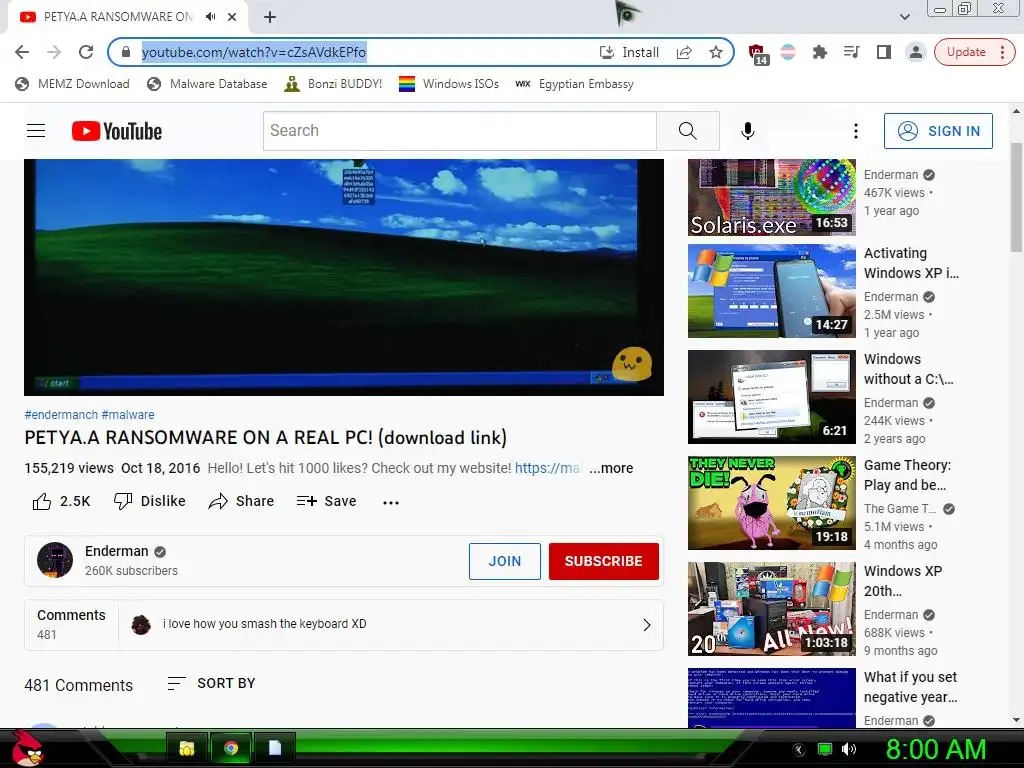Open the Game Theory video thumbnail
The image size is (1024, 768).
(x=771, y=503)
